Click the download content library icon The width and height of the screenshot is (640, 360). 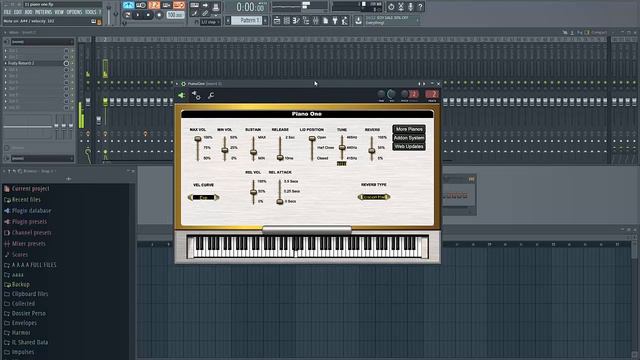(x=358, y=20)
